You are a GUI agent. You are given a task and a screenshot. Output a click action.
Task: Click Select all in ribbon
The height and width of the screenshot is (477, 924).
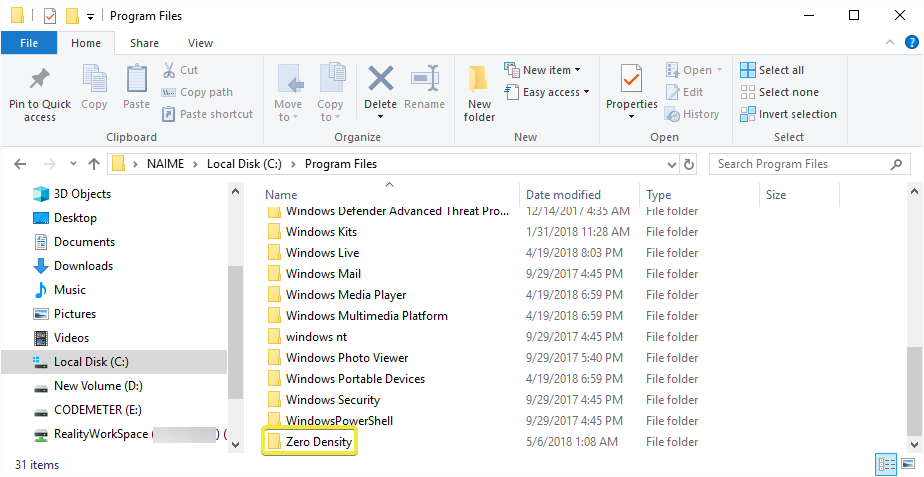click(772, 70)
